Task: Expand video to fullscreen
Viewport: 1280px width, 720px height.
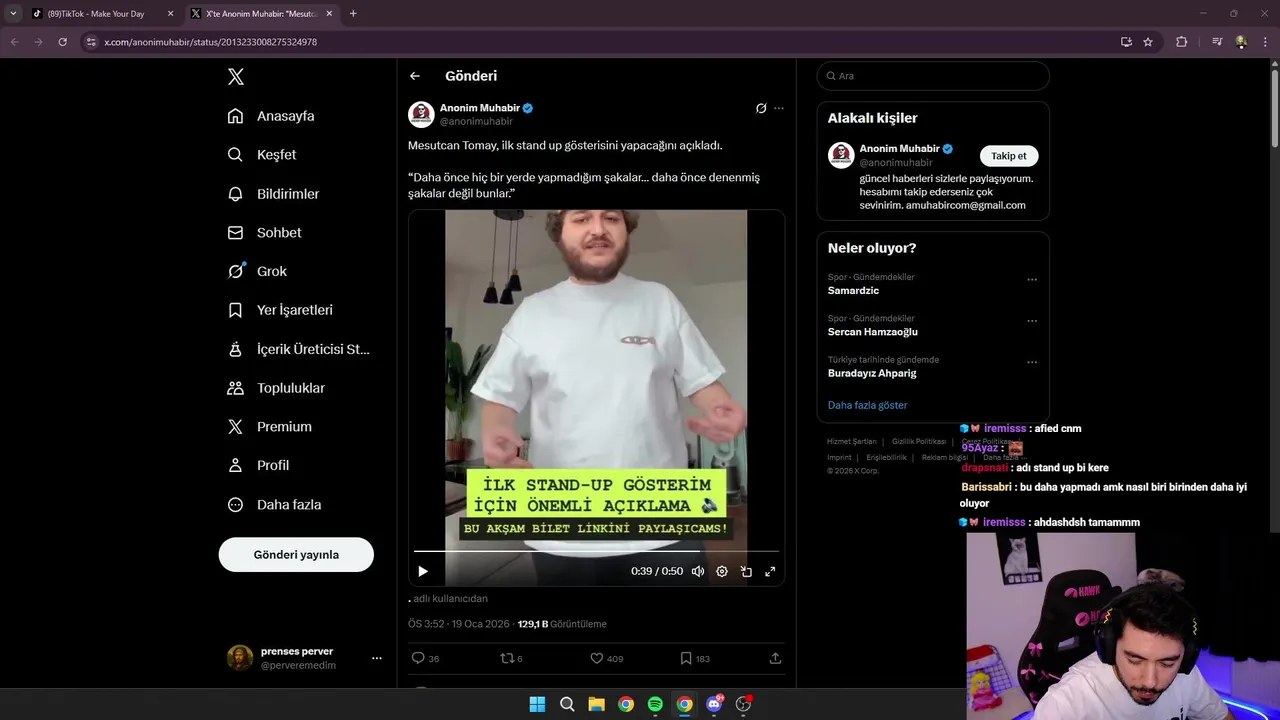Action: pos(770,571)
